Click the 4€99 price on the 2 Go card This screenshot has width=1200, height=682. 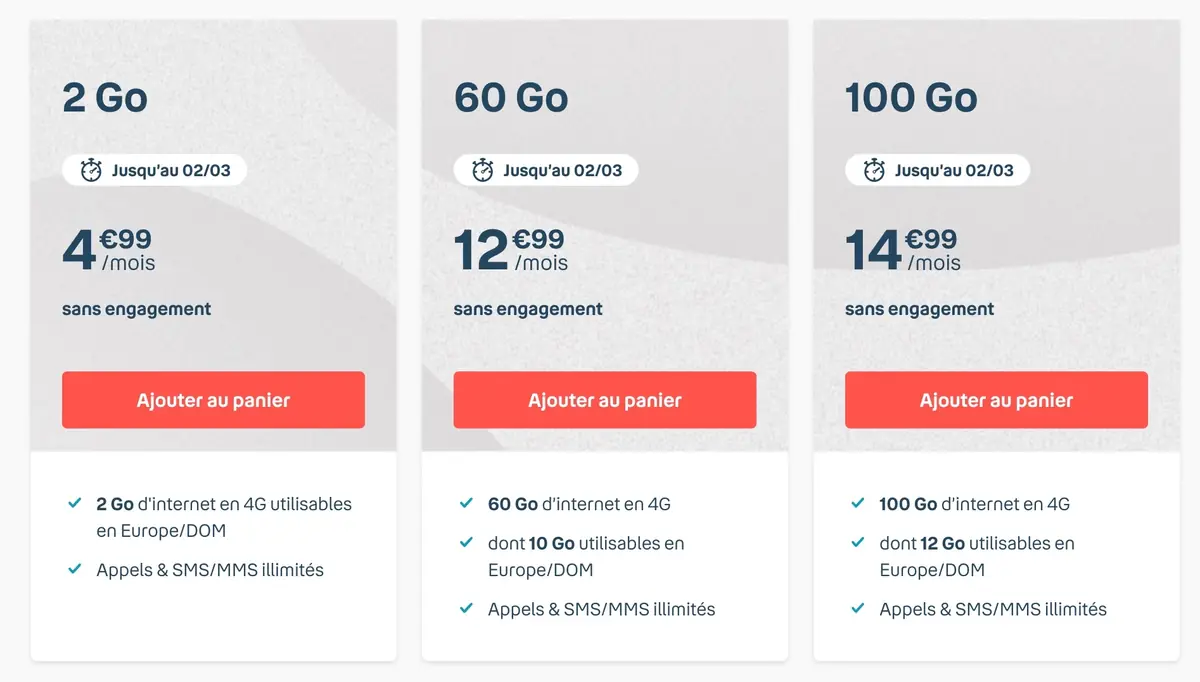pyautogui.click(x=105, y=248)
